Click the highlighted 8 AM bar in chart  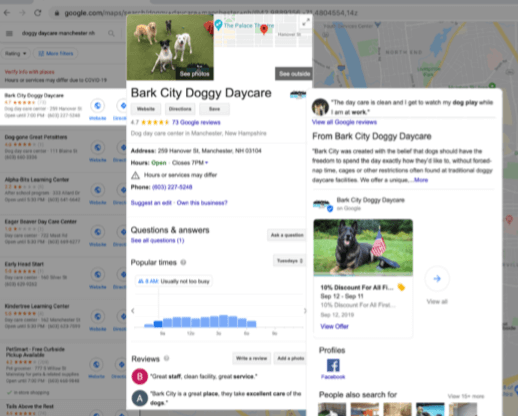[x=158, y=324]
